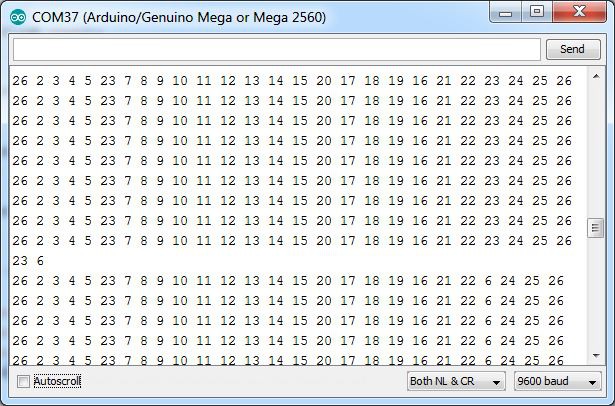Viewport: 615px width, 406px height.
Task: Focus the serial message input field
Action: pos(277,49)
